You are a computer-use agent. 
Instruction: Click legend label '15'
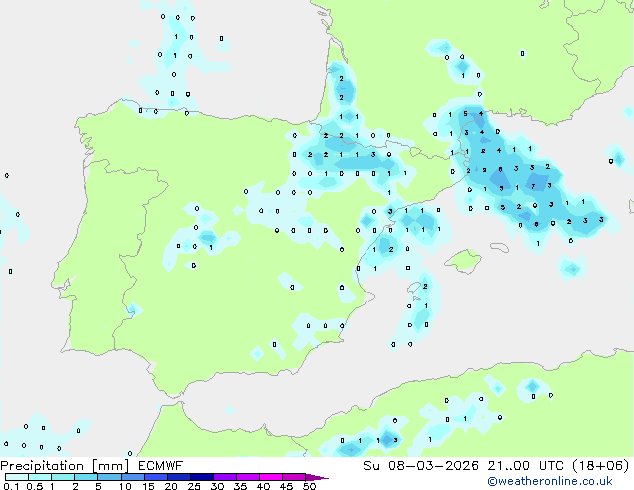(x=148, y=486)
